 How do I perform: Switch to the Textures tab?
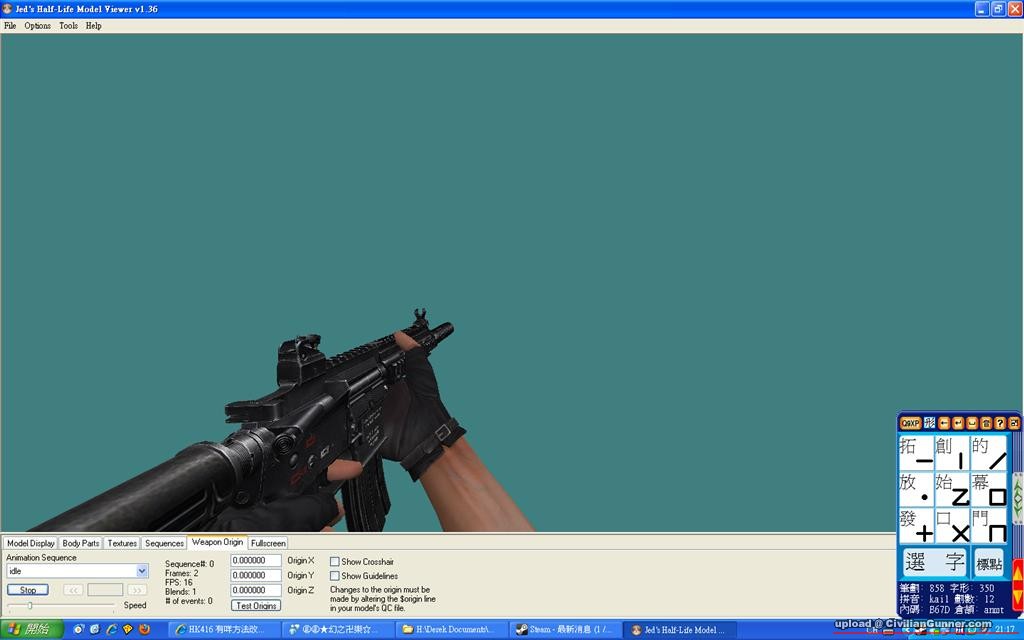(x=122, y=543)
